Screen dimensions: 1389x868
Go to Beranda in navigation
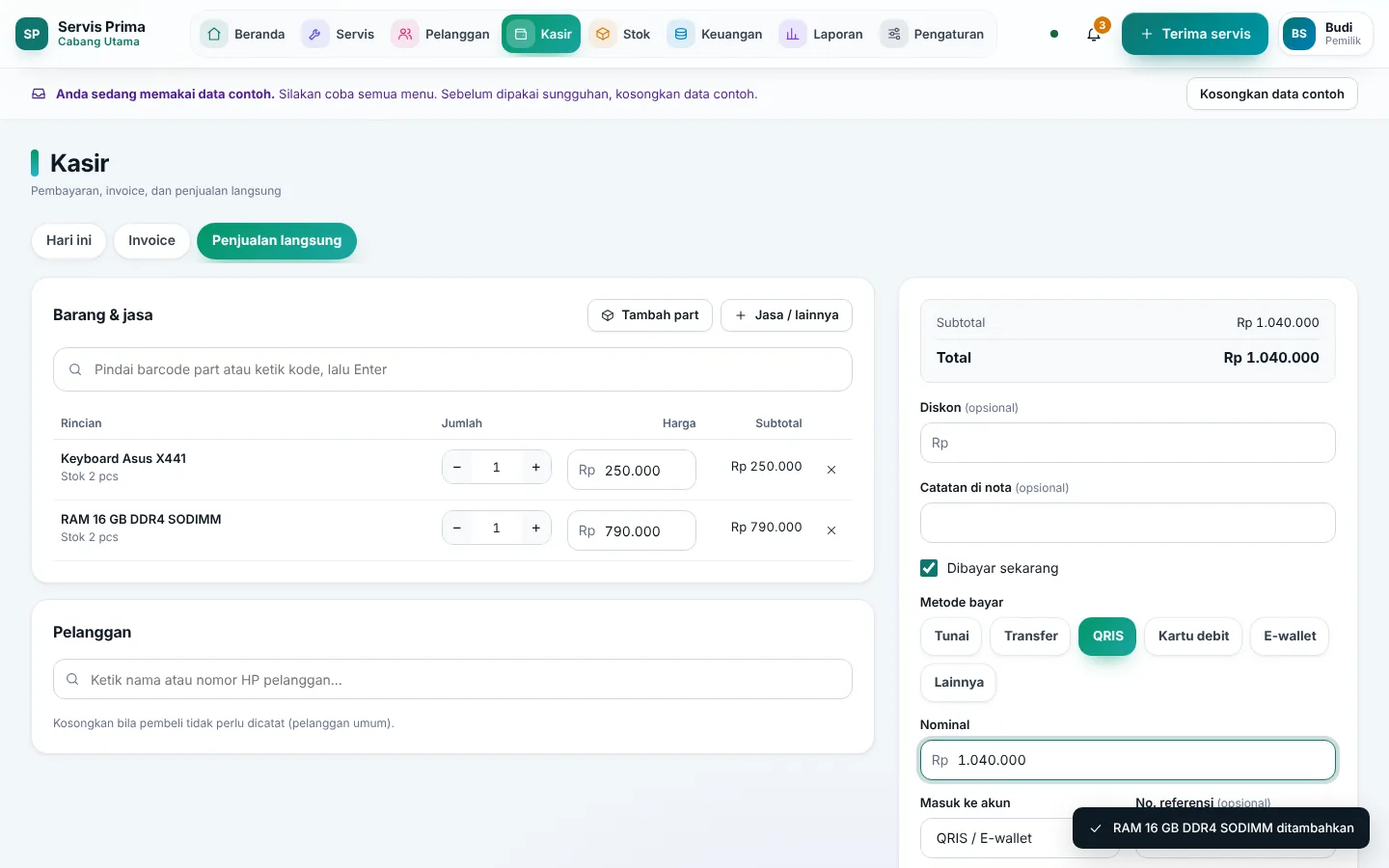click(x=244, y=34)
